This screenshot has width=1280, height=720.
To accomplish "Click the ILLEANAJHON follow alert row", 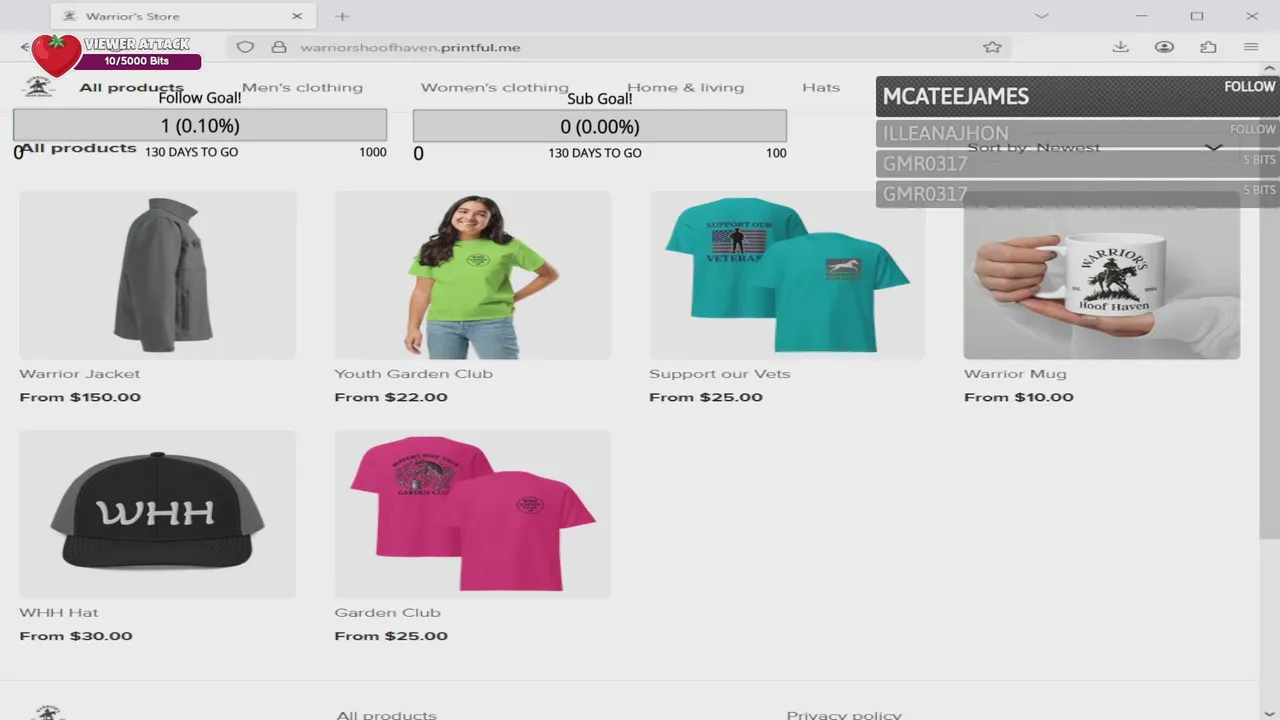I will (x=1078, y=133).
